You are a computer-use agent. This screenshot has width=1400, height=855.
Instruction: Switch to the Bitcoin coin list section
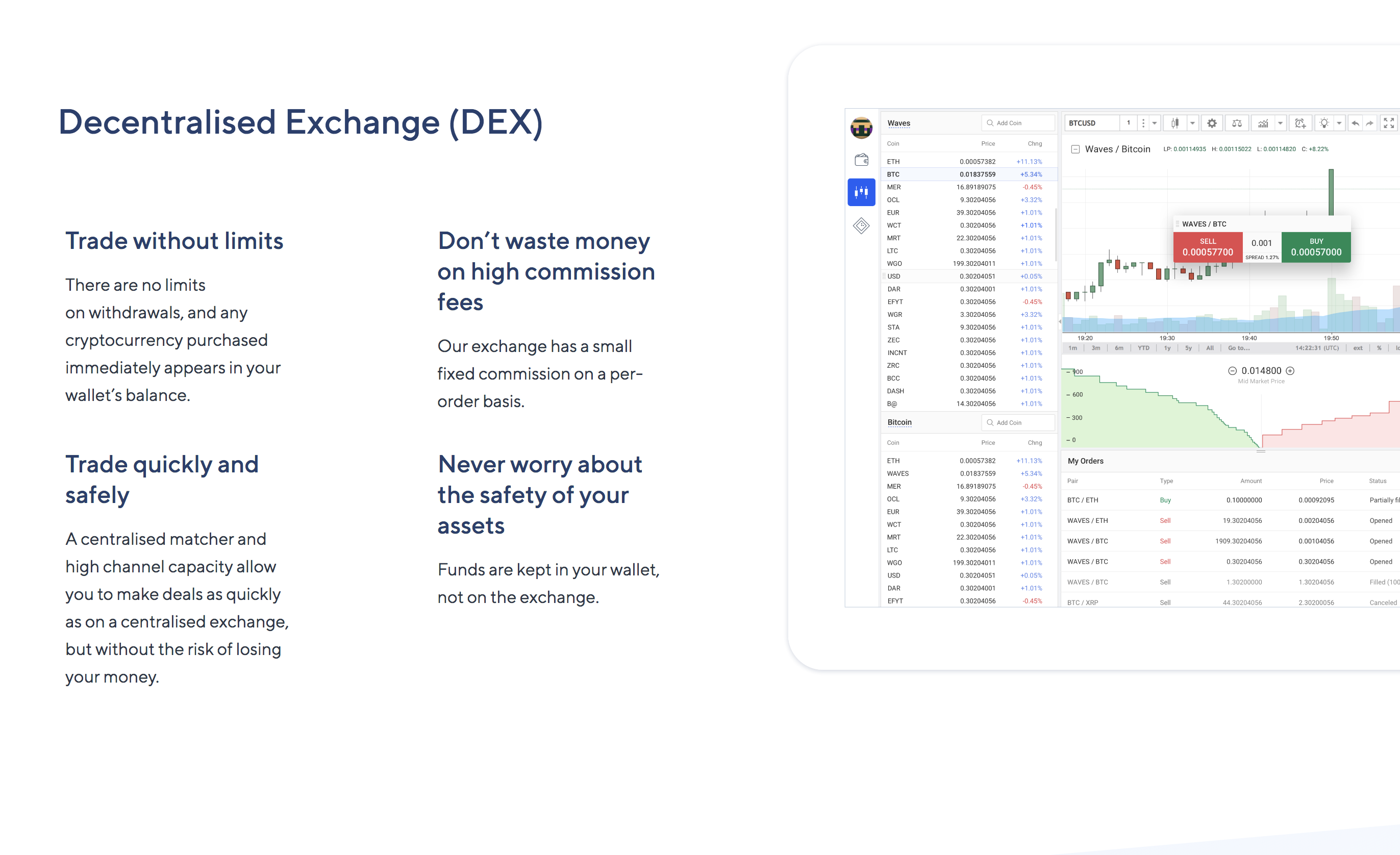click(x=899, y=422)
